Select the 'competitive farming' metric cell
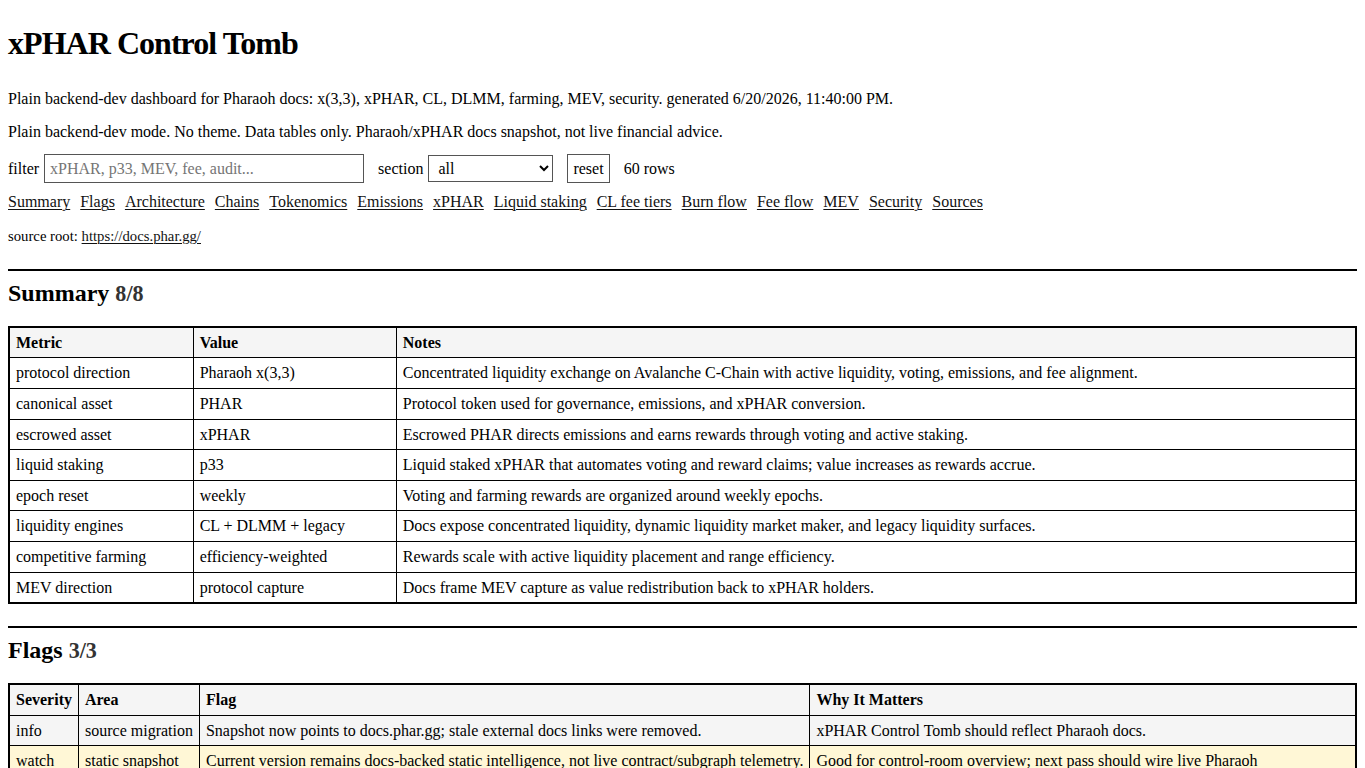Viewport: 1365px width, 768px height. (101, 557)
